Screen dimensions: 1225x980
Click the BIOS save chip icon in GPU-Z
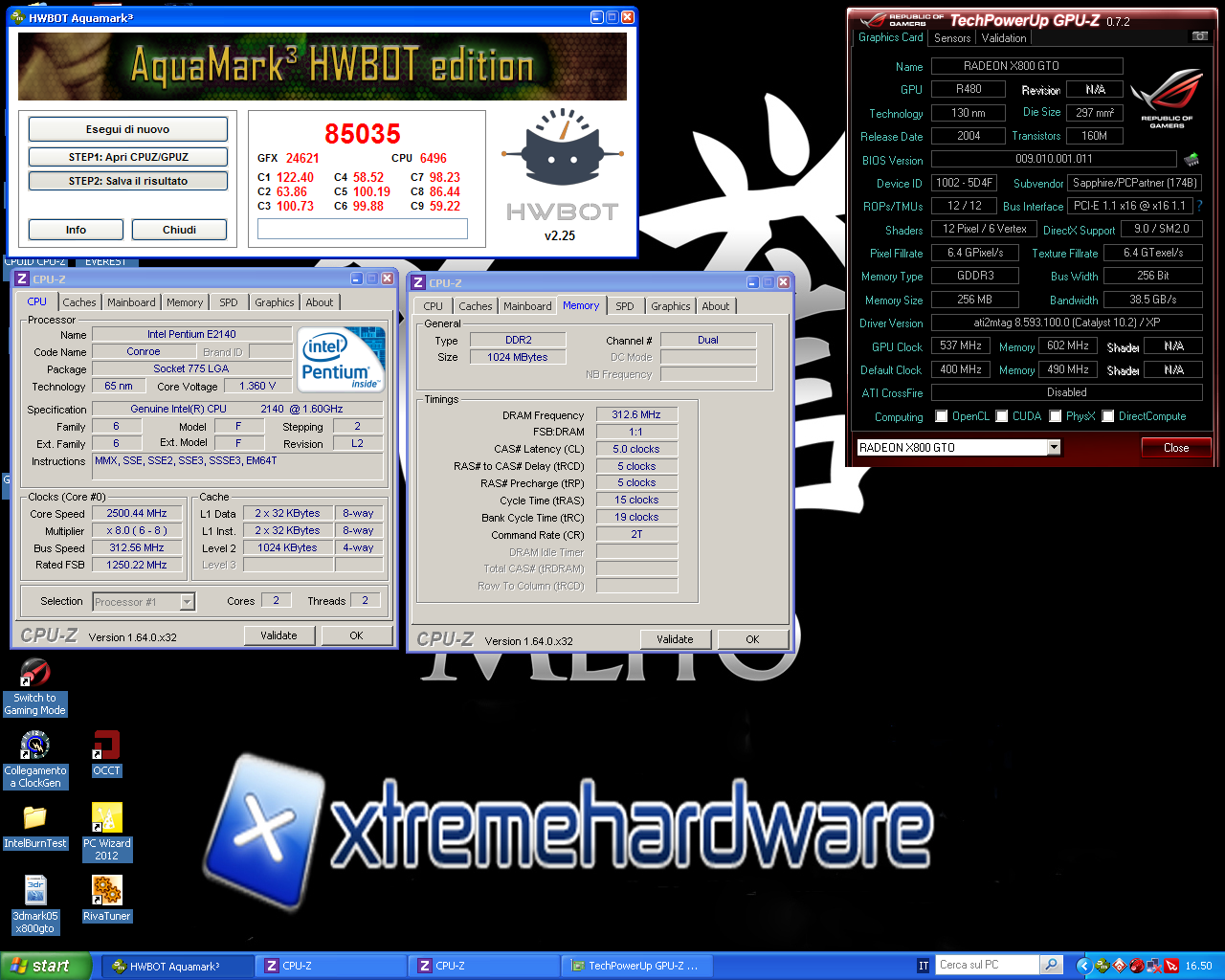pos(1192,159)
